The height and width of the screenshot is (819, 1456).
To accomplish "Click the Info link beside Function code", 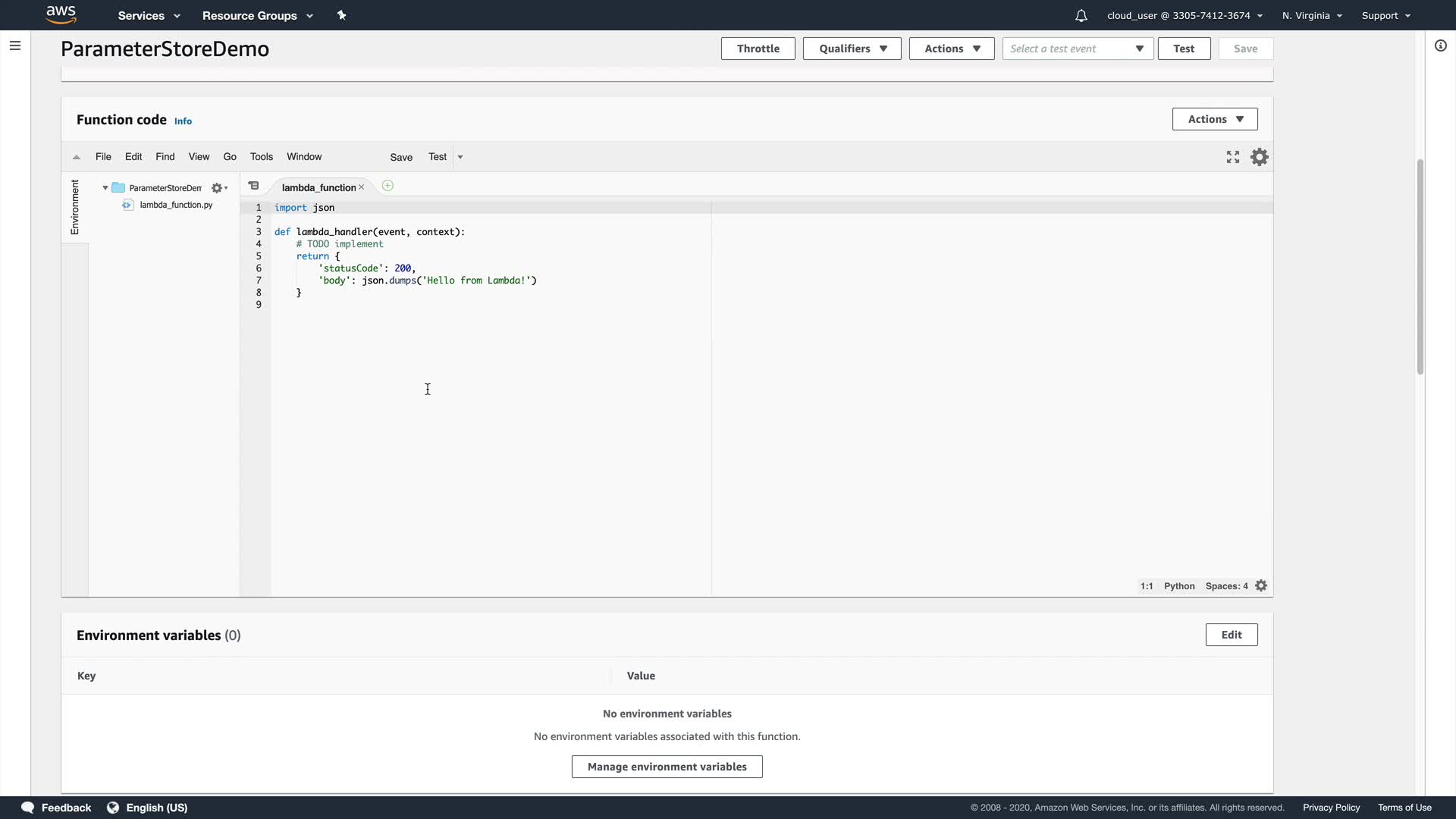I will [x=183, y=121].
